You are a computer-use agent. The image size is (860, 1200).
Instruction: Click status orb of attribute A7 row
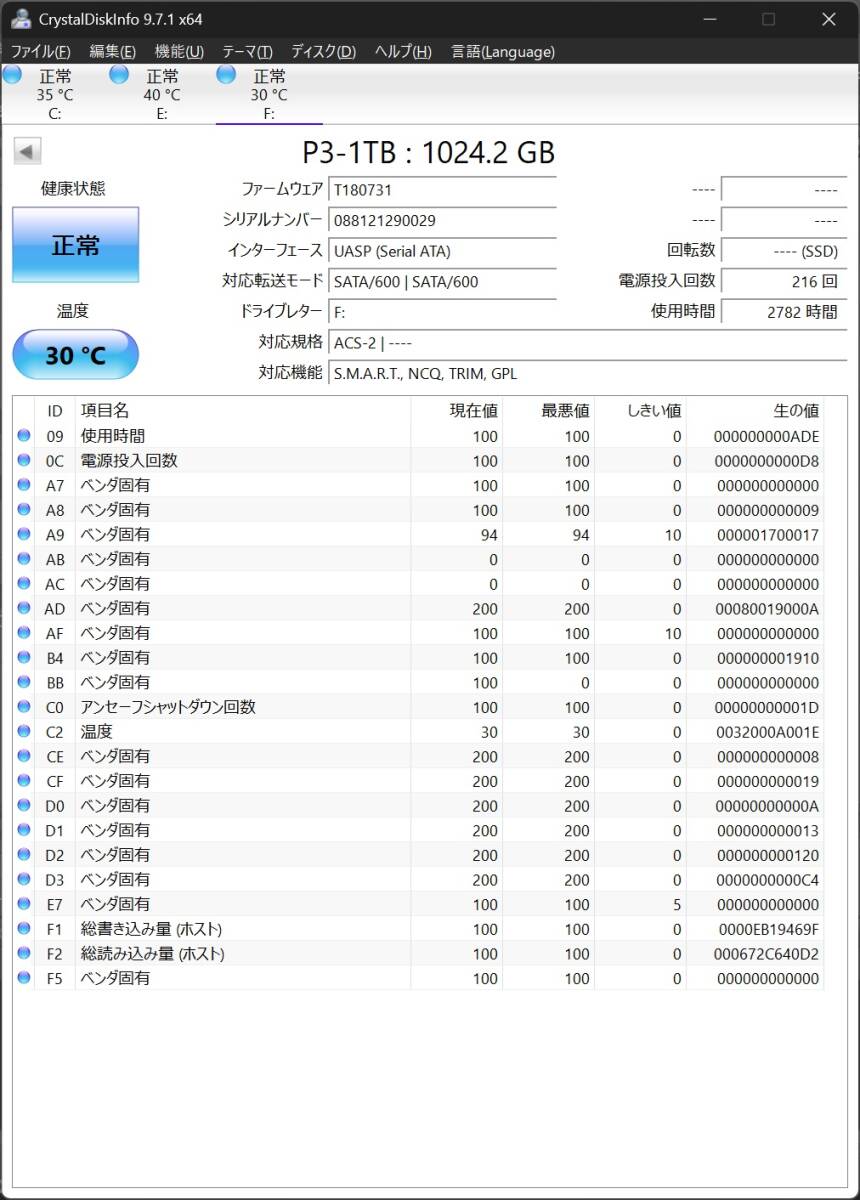pyautogui.click(x=24, y=485)
